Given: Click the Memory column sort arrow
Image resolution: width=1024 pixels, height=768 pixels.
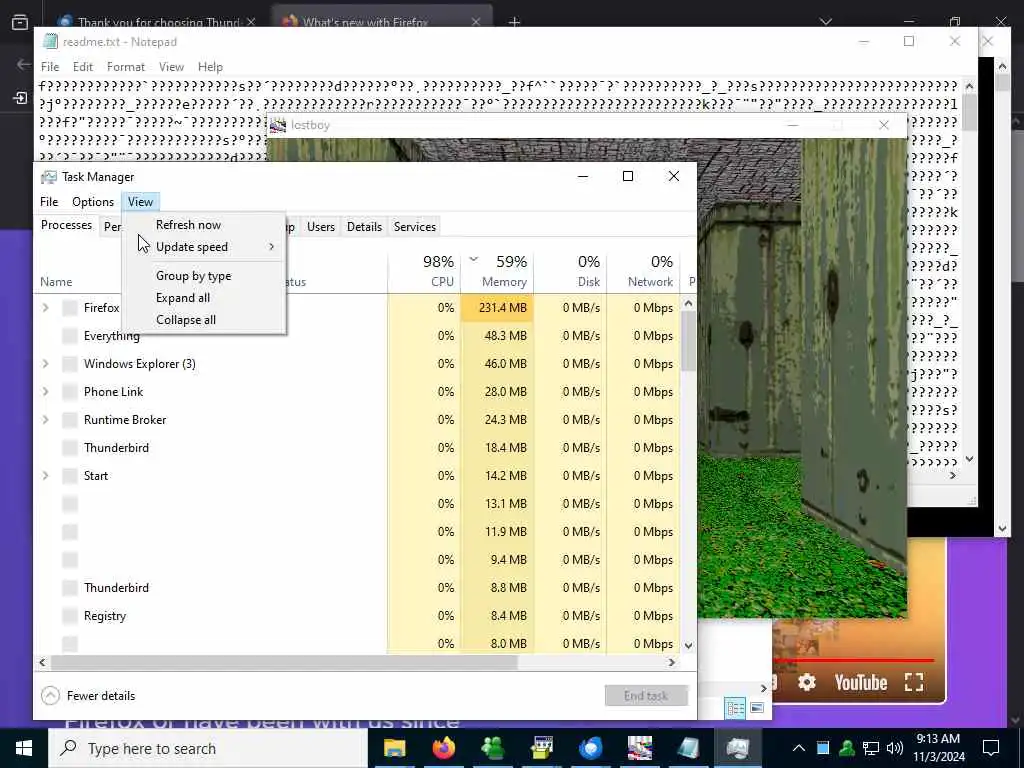Looking at the screenshot, I should (x=473, y=259).
